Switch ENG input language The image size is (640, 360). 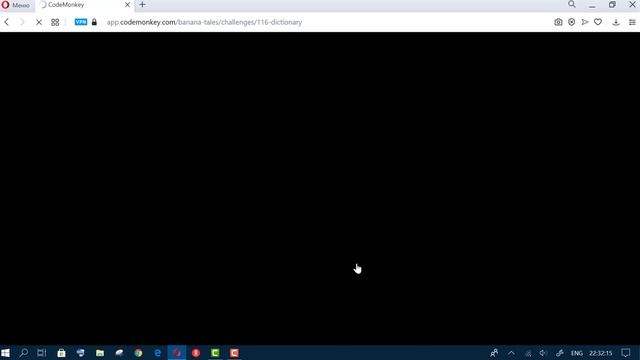[x=577, y=353]
